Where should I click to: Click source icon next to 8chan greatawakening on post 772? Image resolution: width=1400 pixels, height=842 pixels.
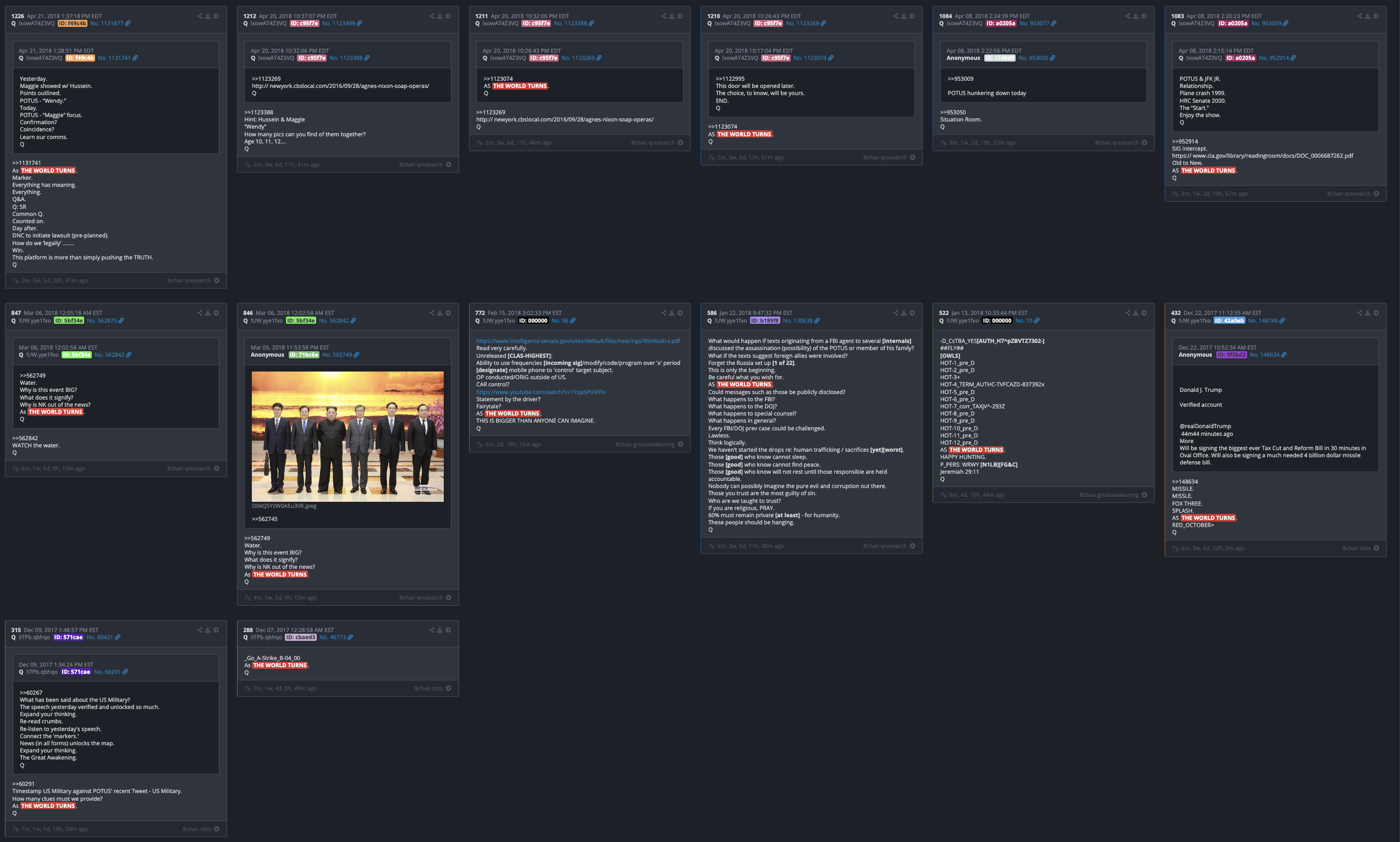tap(680, 444)
